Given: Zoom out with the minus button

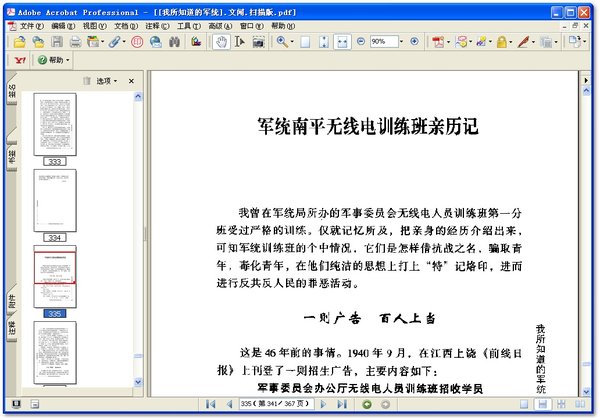Looking at the screenshot, I should (360, 41).
